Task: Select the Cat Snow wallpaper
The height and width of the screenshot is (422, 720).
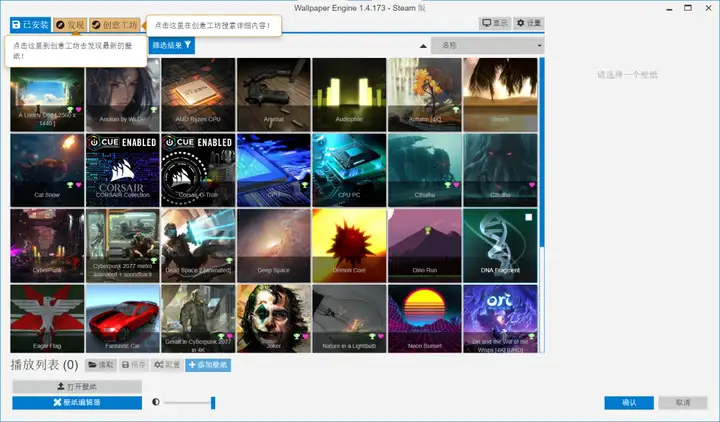Action: coord(47,170)
